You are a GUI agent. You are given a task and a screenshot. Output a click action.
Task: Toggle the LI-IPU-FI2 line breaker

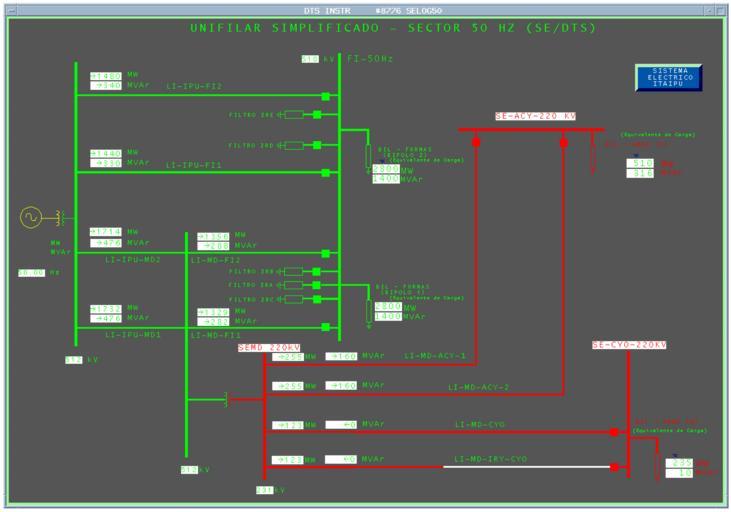[325, 97]
